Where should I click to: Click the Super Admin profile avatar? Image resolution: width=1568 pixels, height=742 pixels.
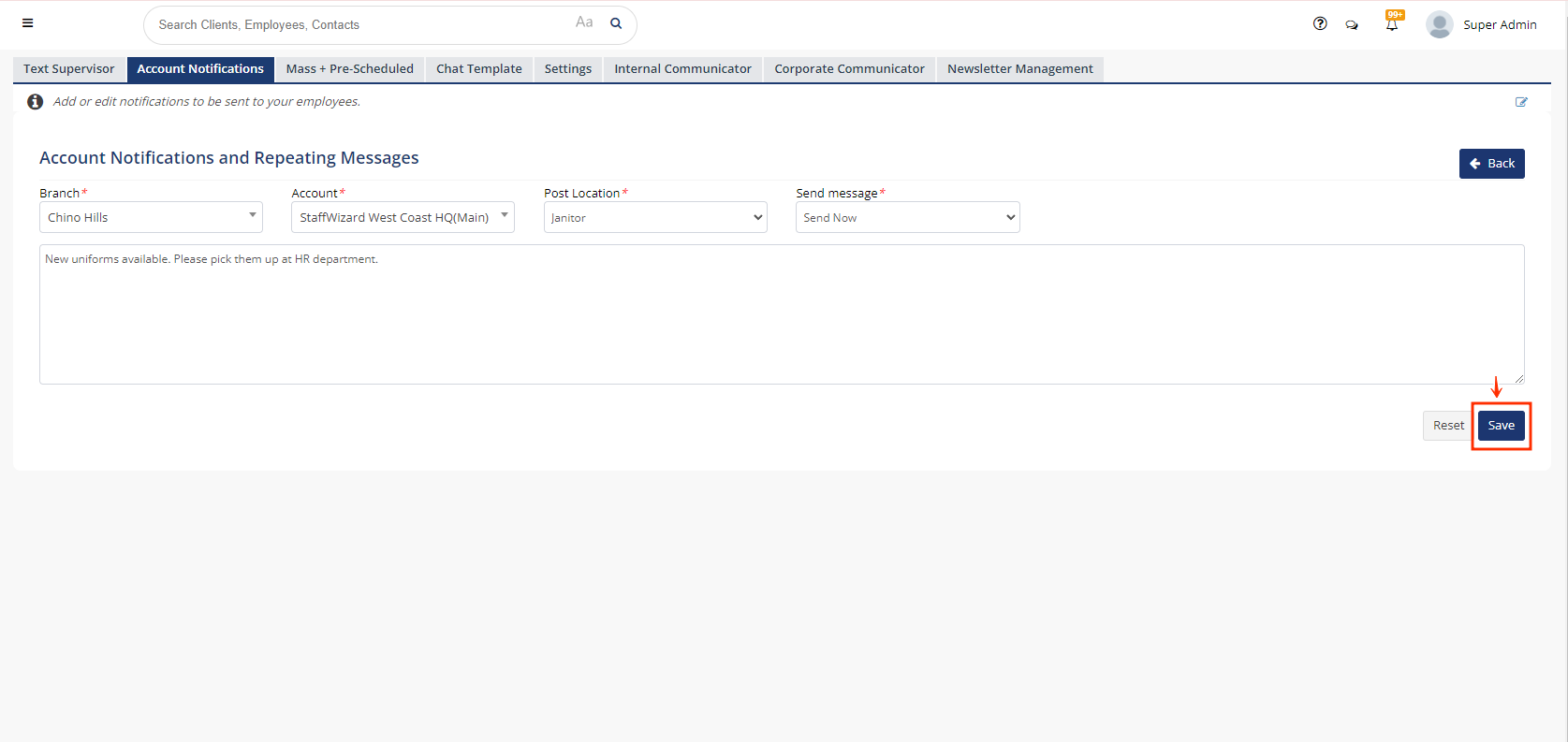point(1439,24)
